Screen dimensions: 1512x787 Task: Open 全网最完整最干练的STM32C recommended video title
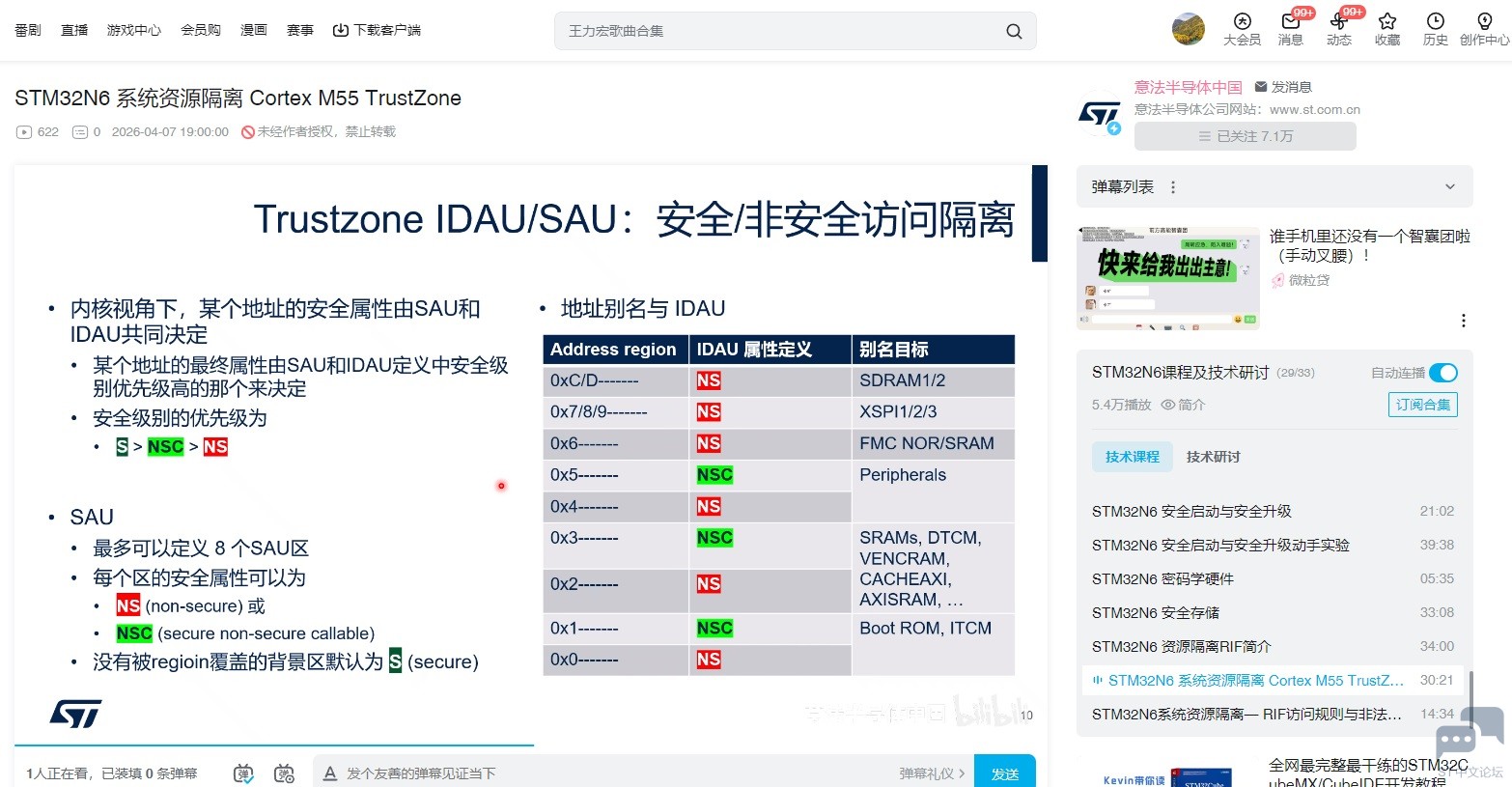pyautogui.click(x=1368, y=773)
